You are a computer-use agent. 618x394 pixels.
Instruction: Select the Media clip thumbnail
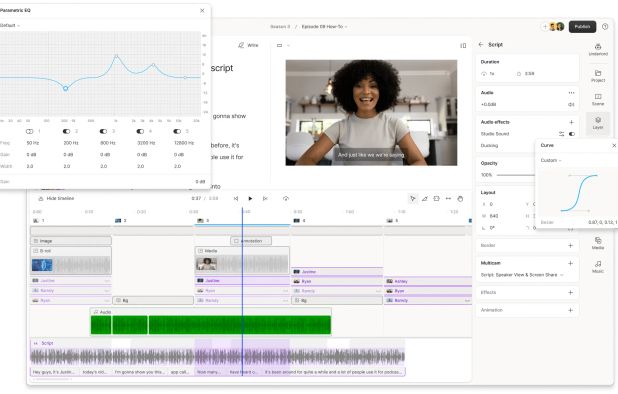click(x=206, y=264)
